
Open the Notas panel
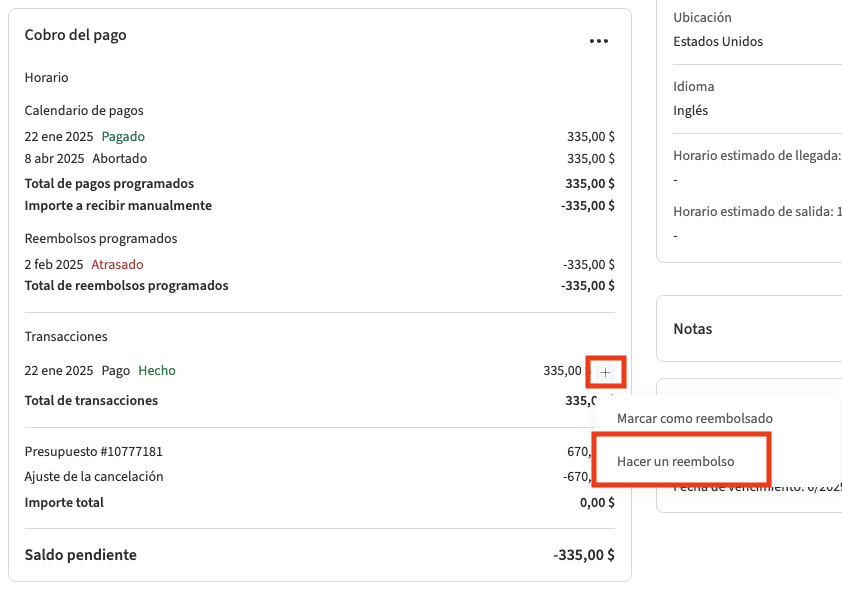click(x=693, y=329)
